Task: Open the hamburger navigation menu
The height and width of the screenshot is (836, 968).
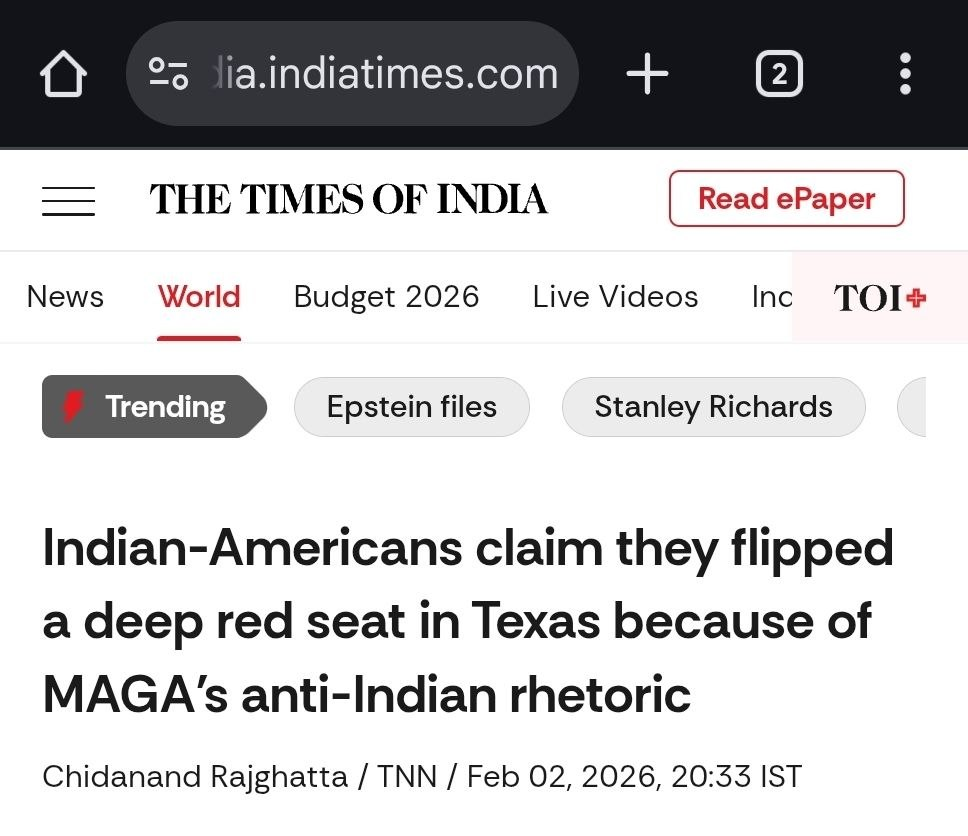Action: tap(68, 200)
